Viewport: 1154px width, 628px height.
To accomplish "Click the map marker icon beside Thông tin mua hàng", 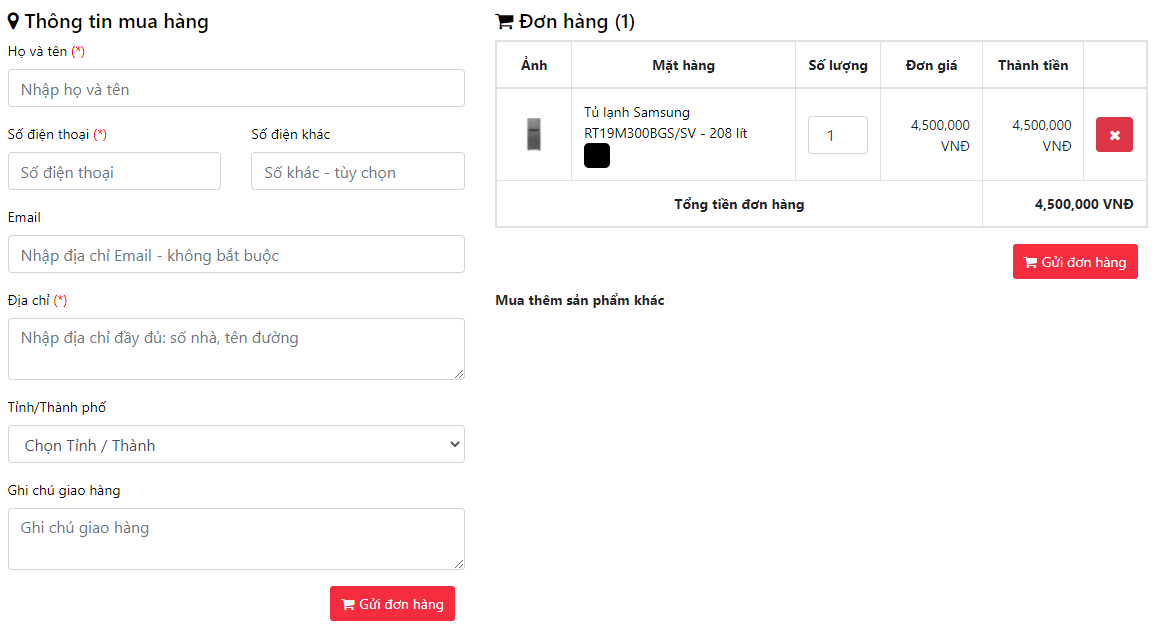I will pyautogui.click(x=14, y=22).
